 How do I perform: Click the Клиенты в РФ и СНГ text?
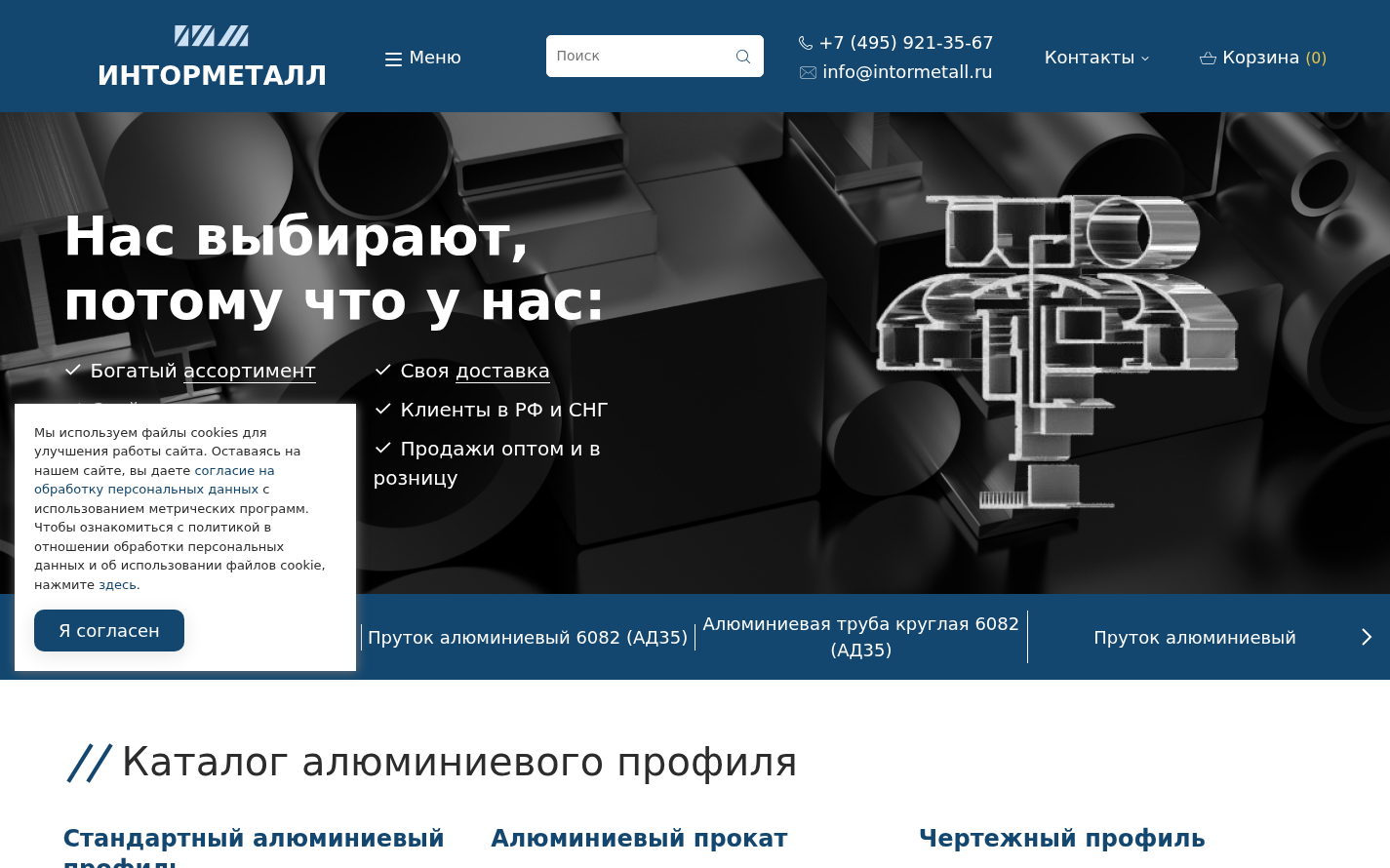point(504,410)
